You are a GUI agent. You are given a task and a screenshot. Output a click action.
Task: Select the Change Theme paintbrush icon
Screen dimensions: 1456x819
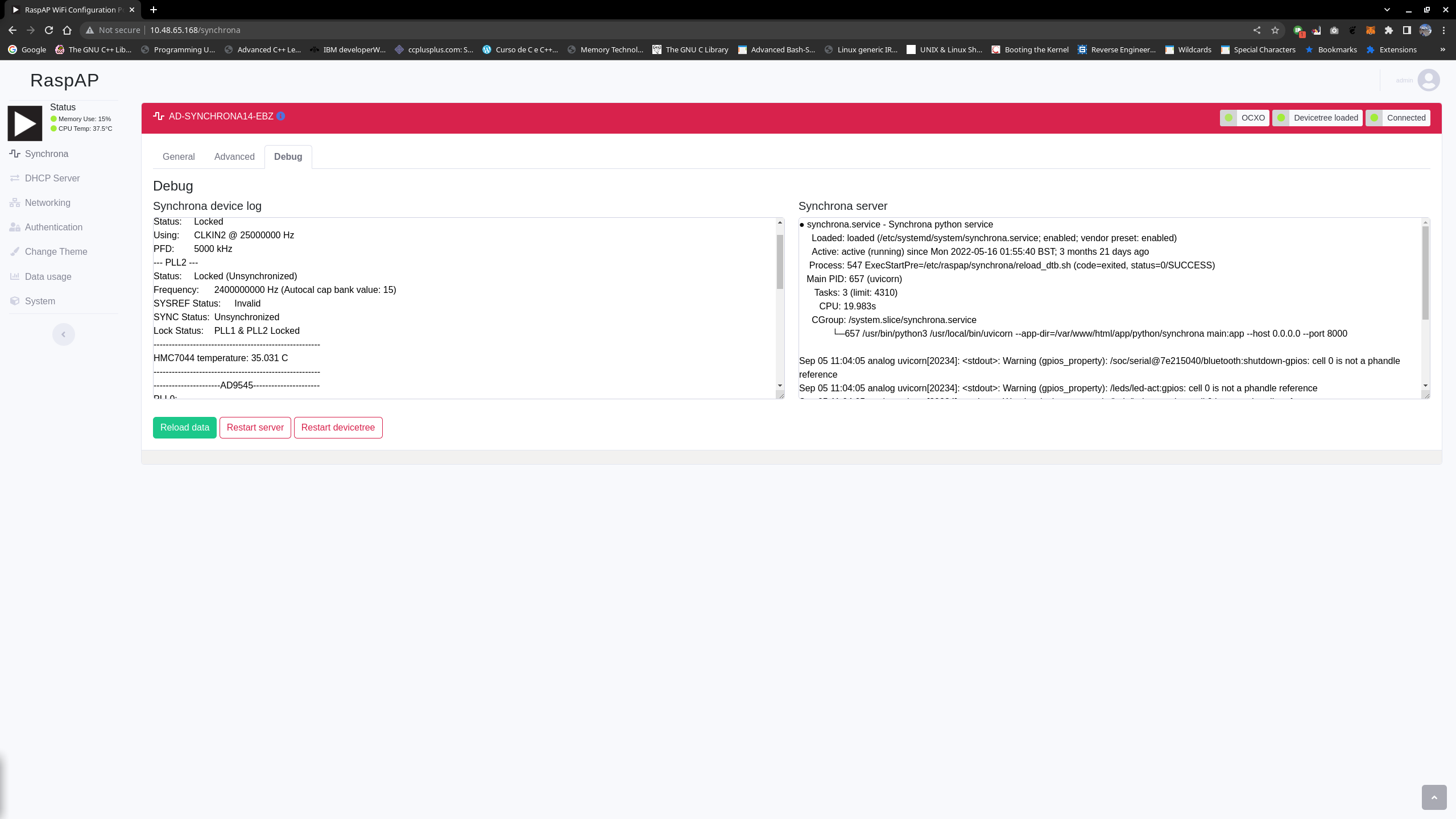tap(15, 251)
